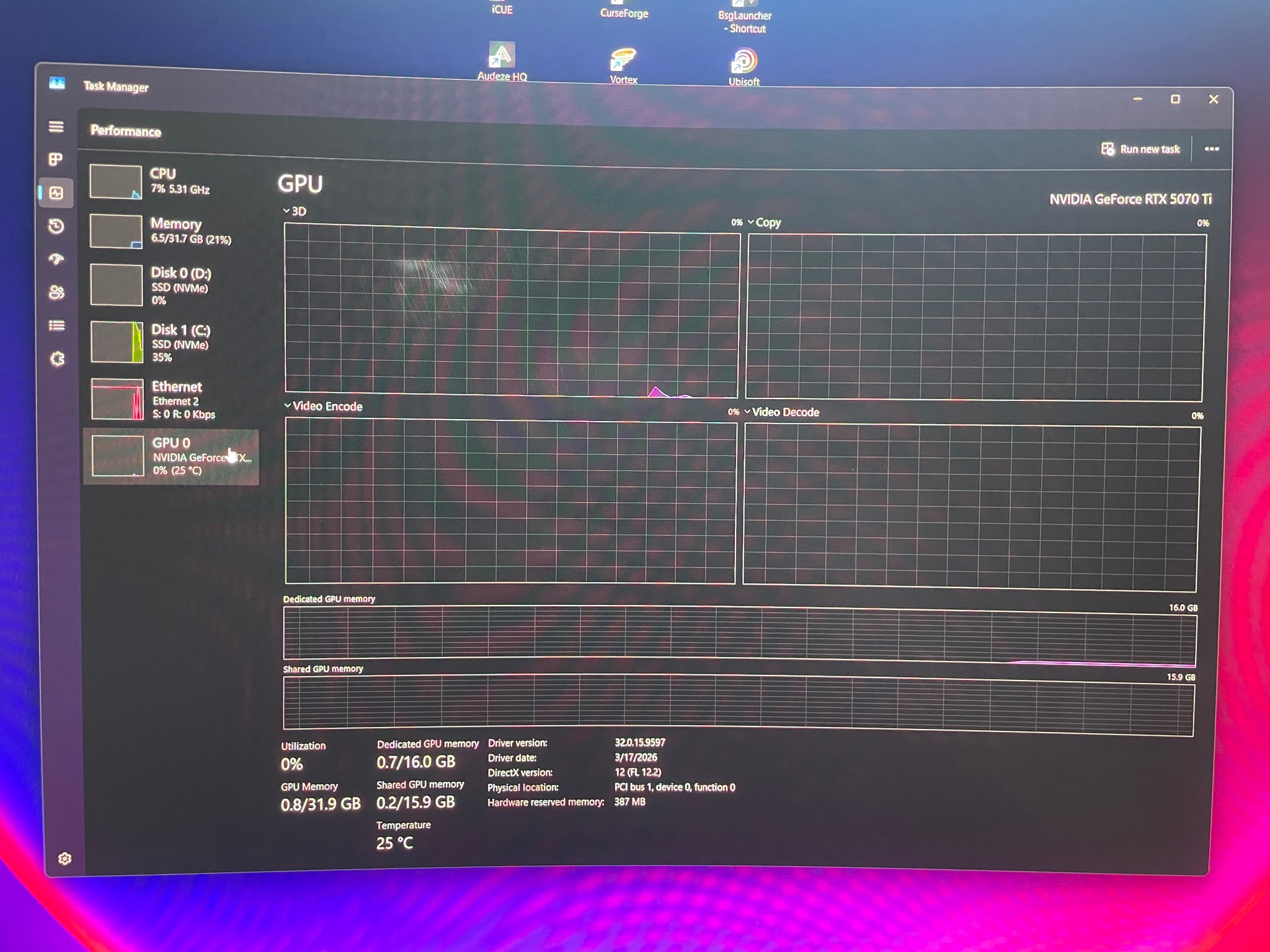Screen dimensions: 1270x952
Task: Click the Video Encode usage graph
Action: 510,501
